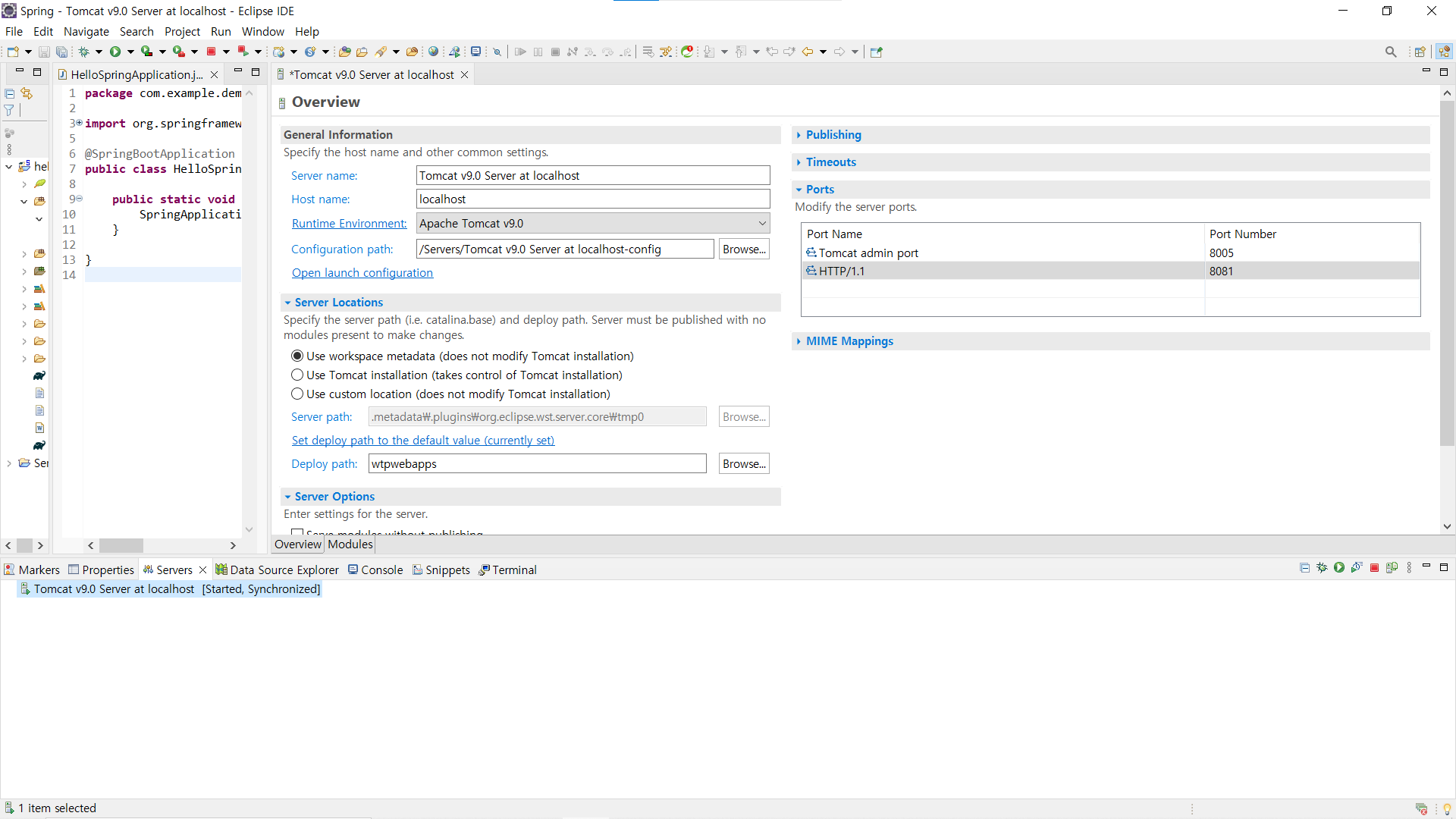
Task: Click the code editor horizontal scrollbar thumb
Action: tap(121, 545)
